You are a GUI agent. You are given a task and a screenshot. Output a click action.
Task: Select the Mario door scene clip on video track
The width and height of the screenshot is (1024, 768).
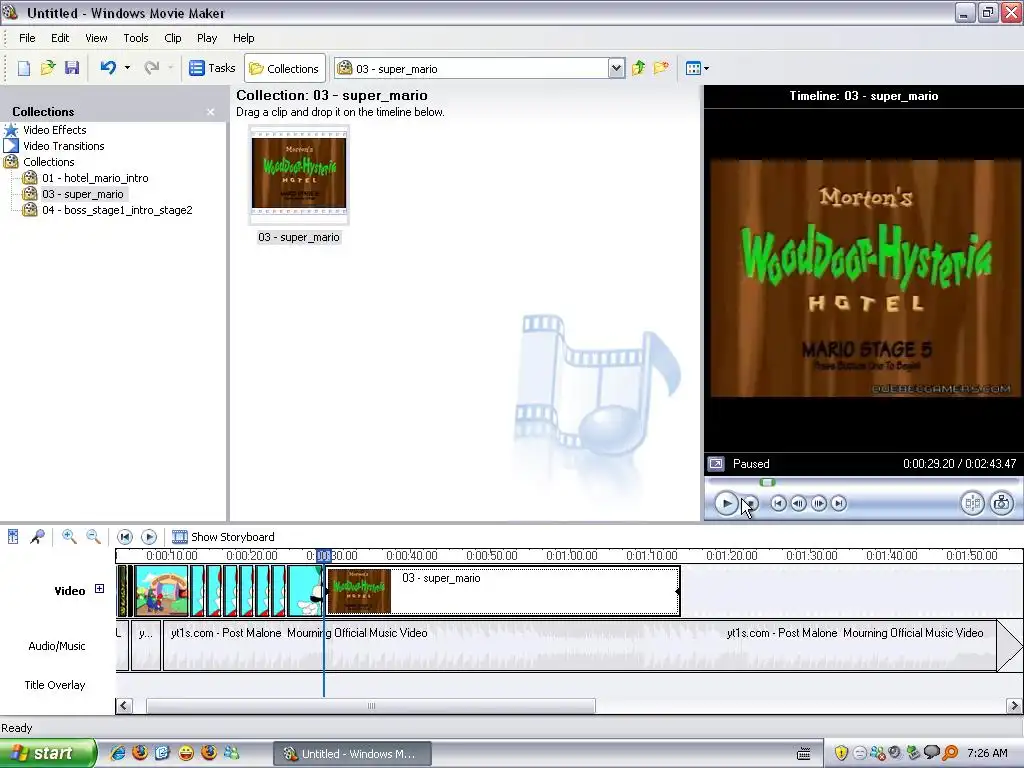tap(162, 591)
